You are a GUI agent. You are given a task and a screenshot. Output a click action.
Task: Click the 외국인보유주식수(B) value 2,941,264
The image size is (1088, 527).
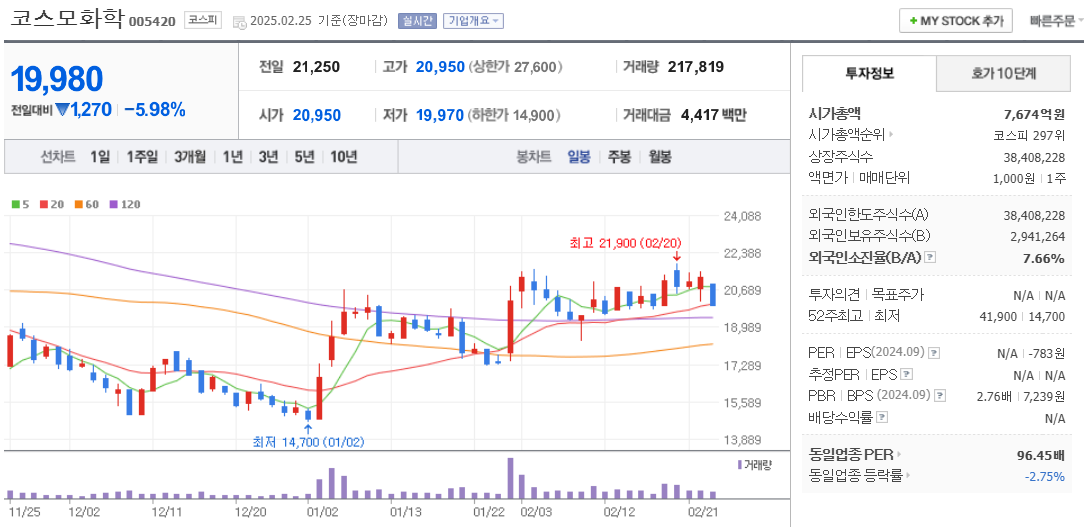pyautogui.click(x=1037, y=236)
